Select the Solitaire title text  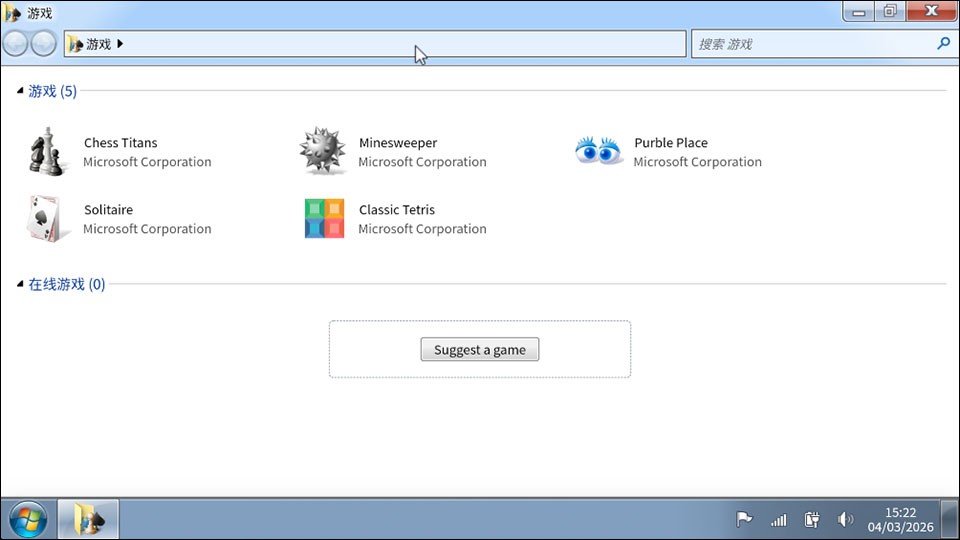tap(108, 209)
